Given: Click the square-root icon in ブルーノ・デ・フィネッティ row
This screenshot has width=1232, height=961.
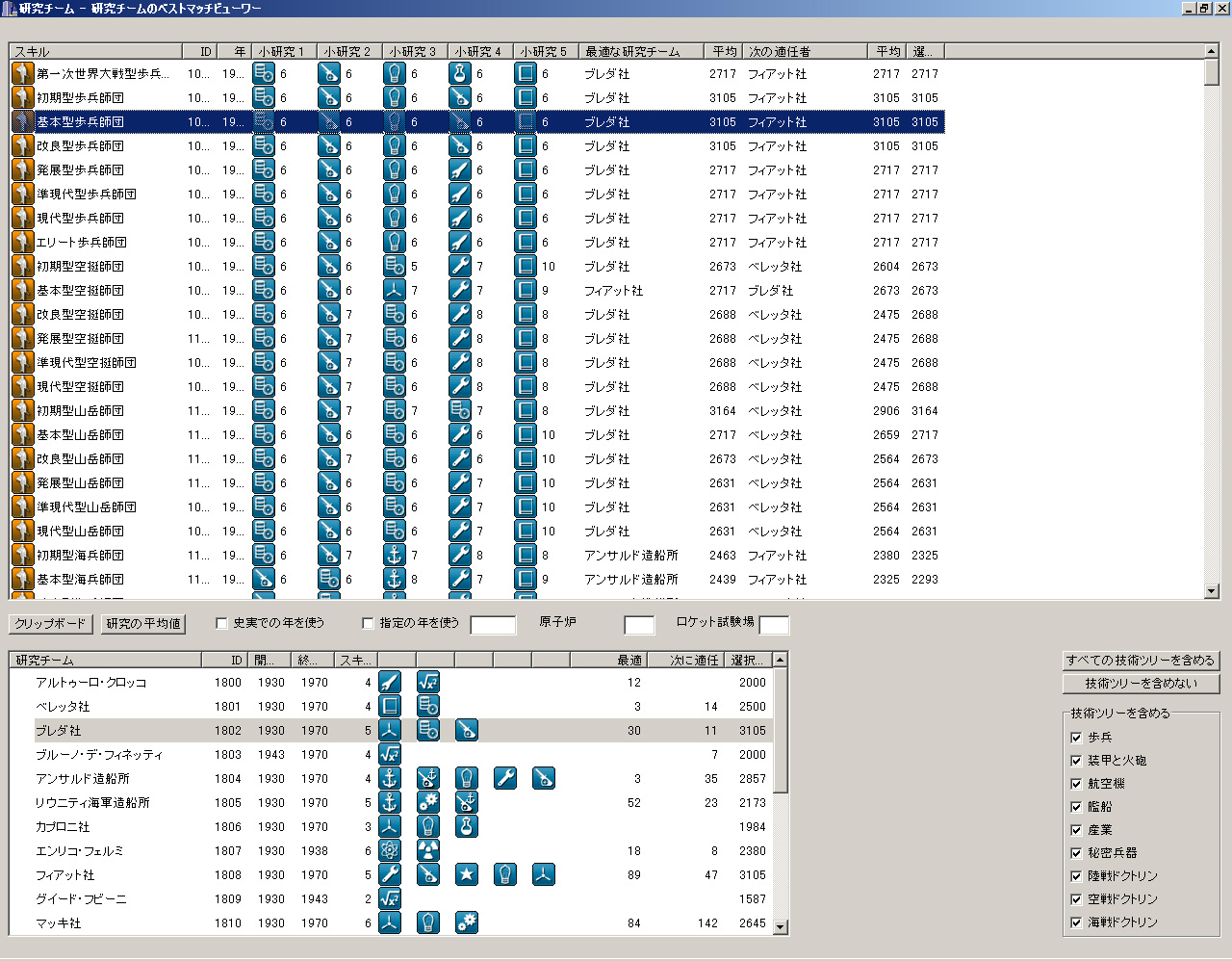Looking at the screenshot, I should pyautogui.click(x=390, y=754).
